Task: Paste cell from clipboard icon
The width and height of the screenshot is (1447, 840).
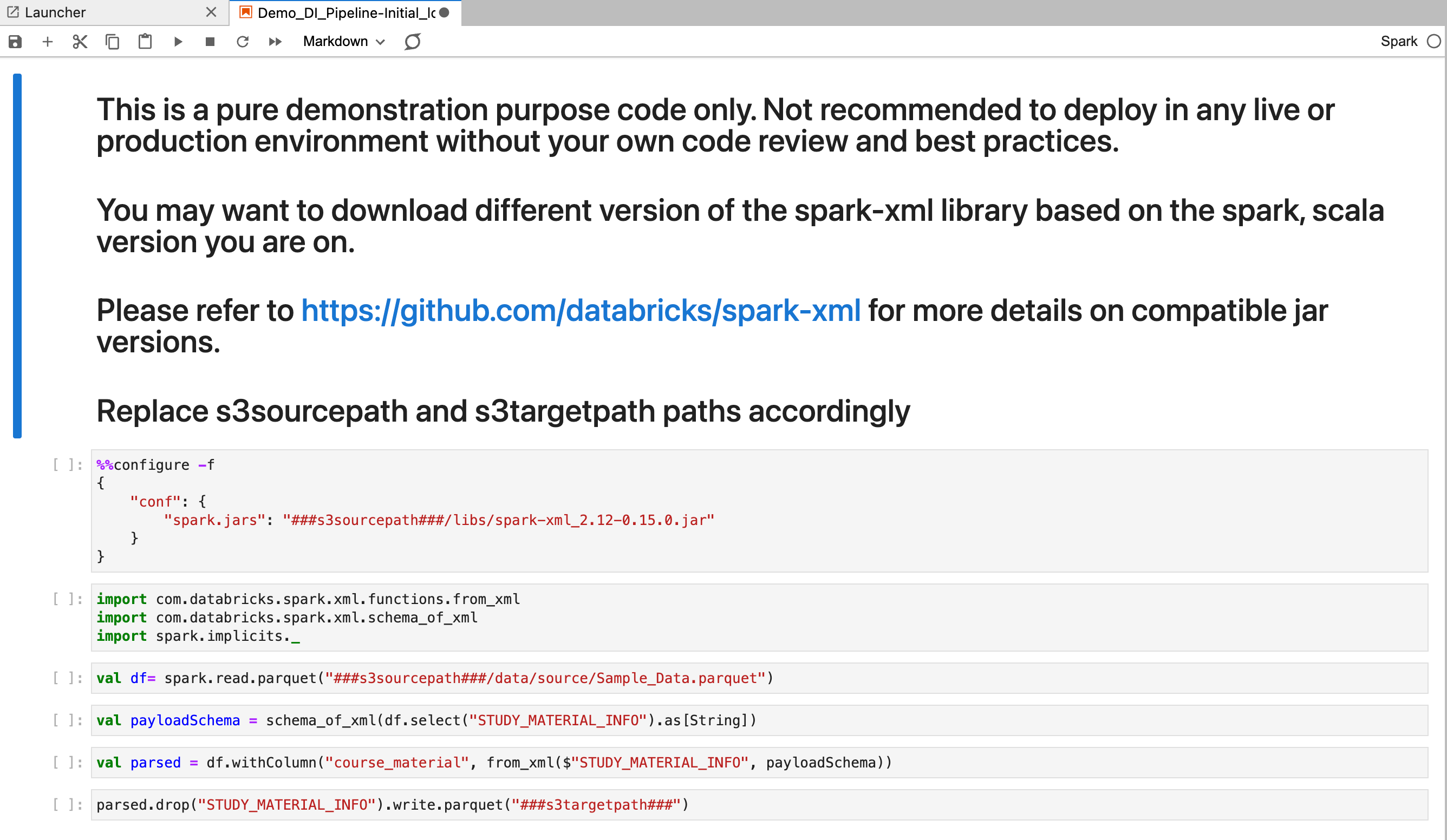Action: click(145, 41)
